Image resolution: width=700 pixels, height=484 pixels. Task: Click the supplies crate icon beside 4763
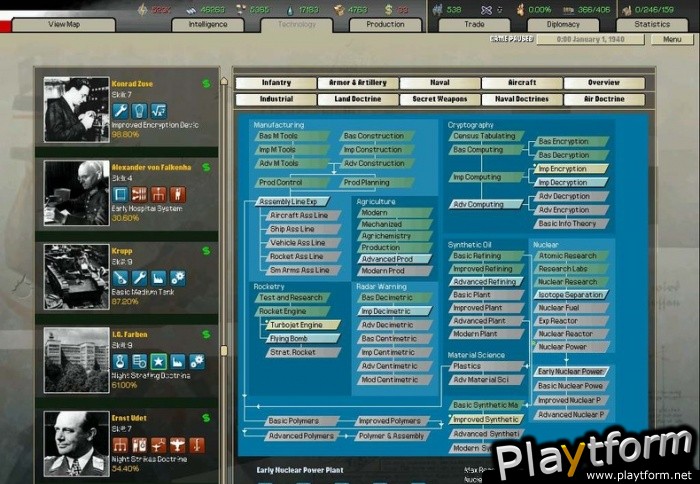[x=340, y=9]
